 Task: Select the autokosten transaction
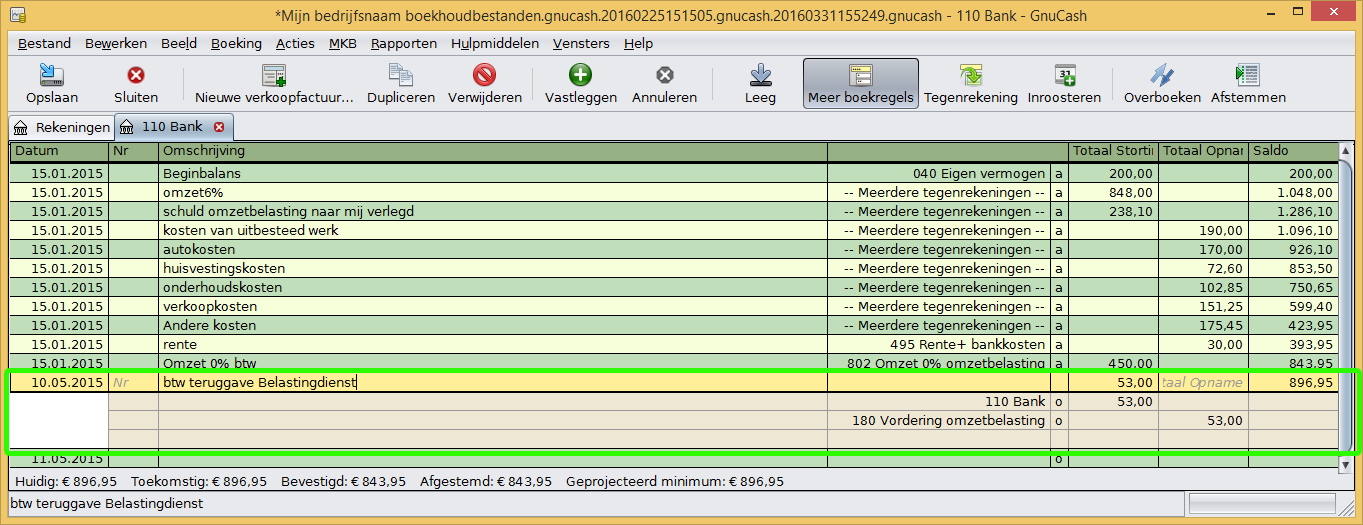674,249
